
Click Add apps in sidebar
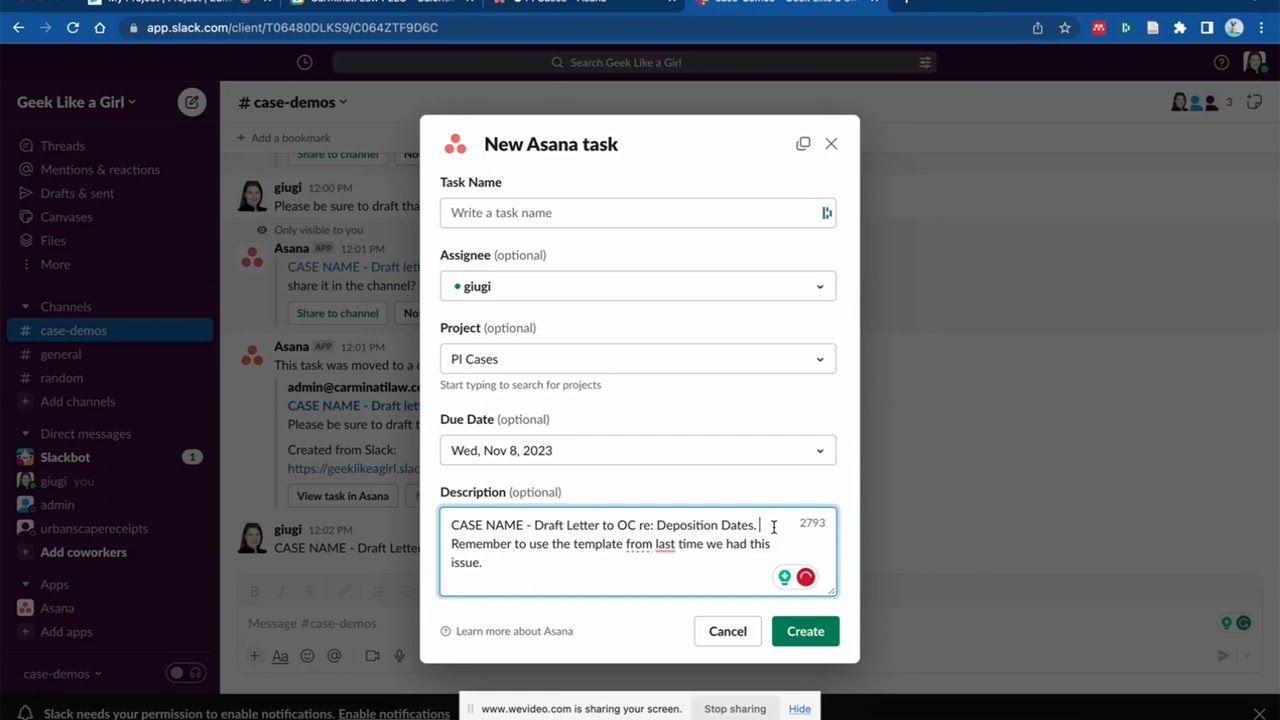click(66, 632)
